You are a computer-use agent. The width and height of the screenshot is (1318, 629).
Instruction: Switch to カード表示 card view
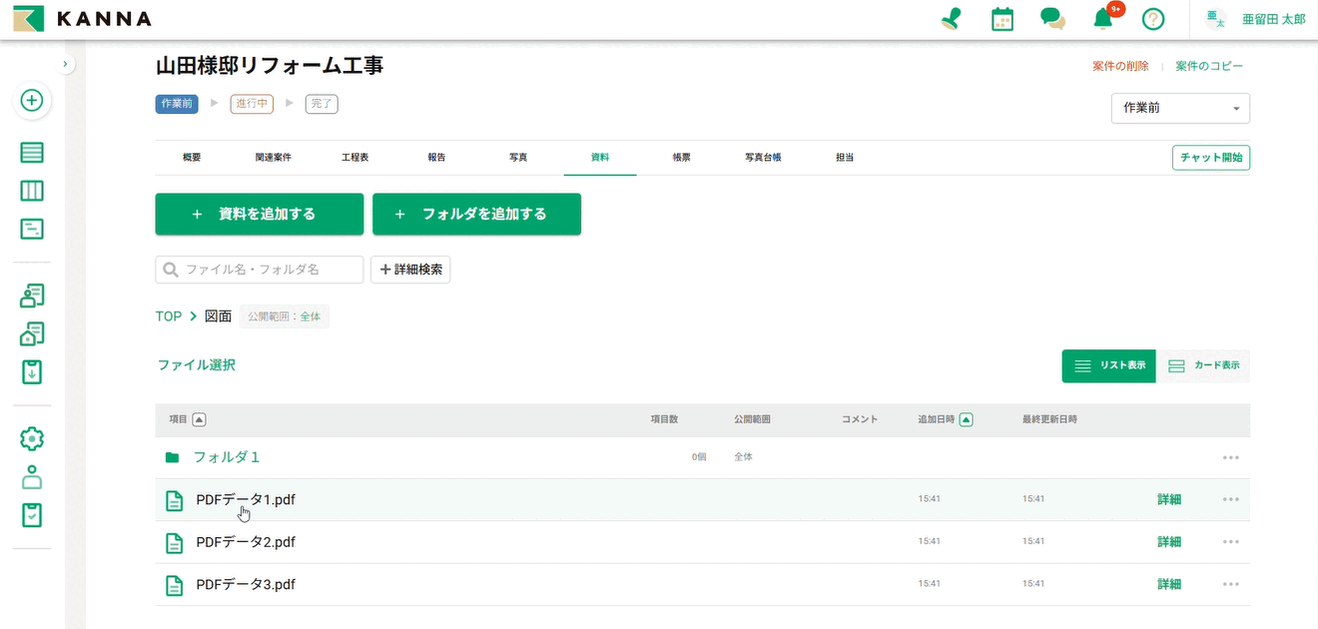tap(1203, 366)
